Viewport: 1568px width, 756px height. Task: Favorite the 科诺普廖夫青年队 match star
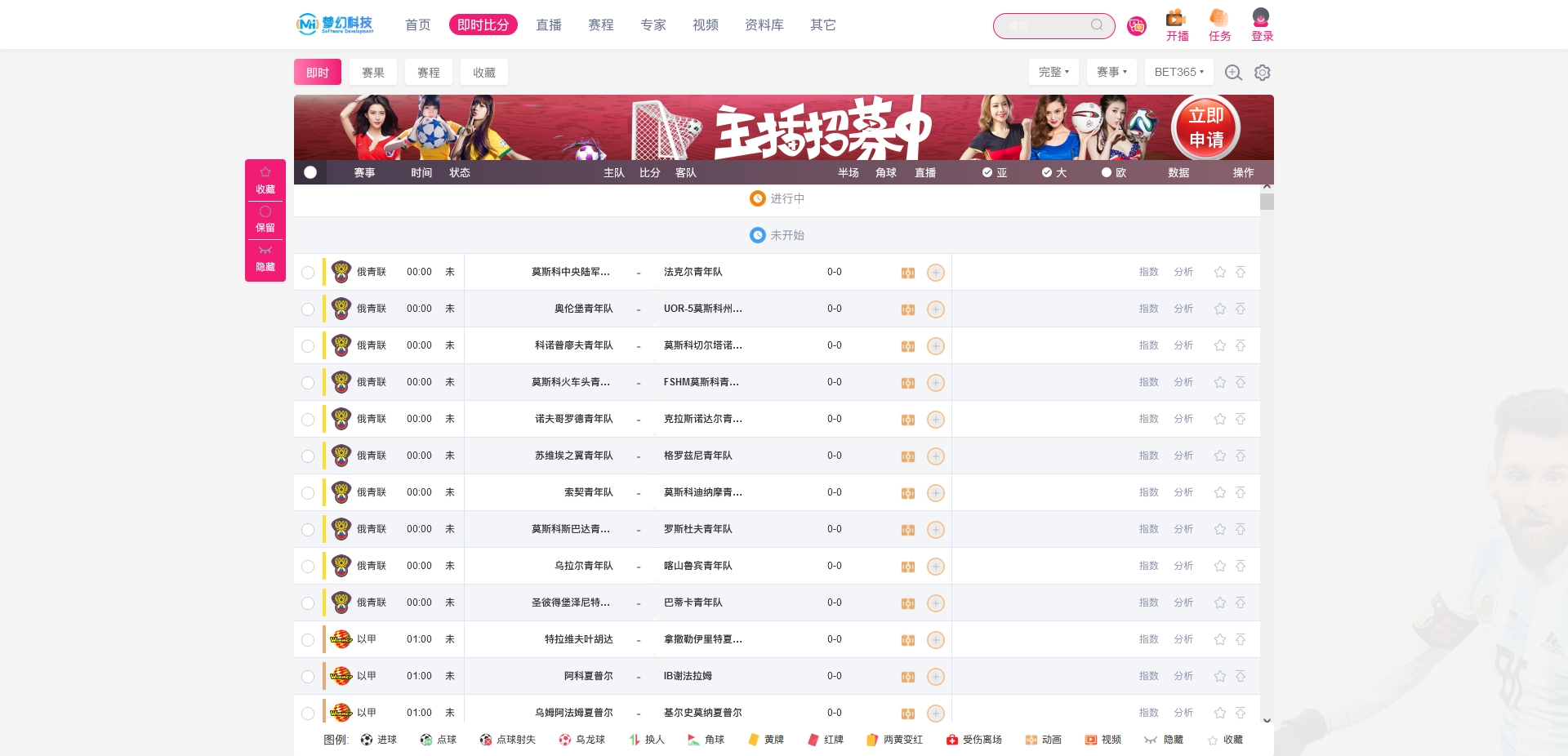[1220, 345]
